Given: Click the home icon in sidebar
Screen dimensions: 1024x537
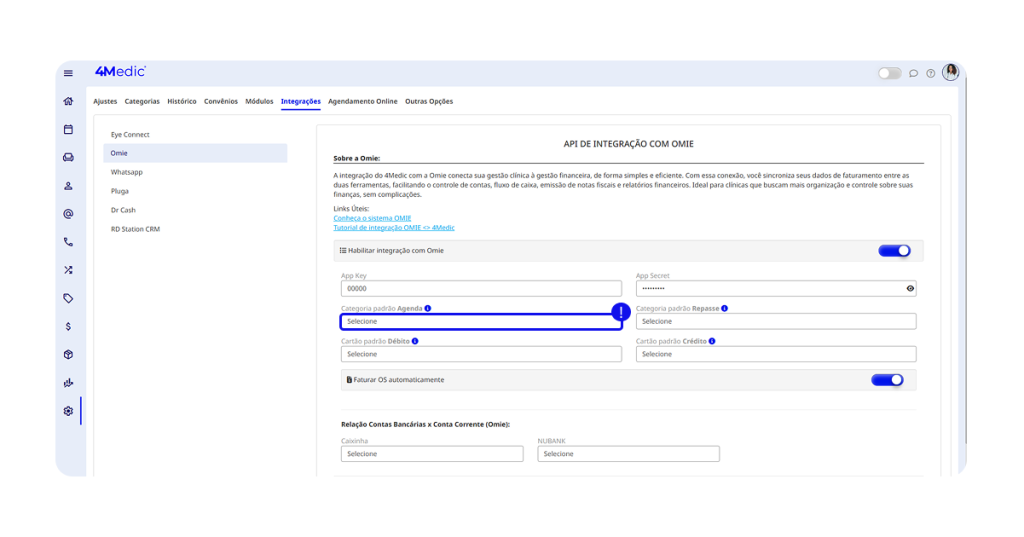Looking at the screenshot, I should click(68, 101).
